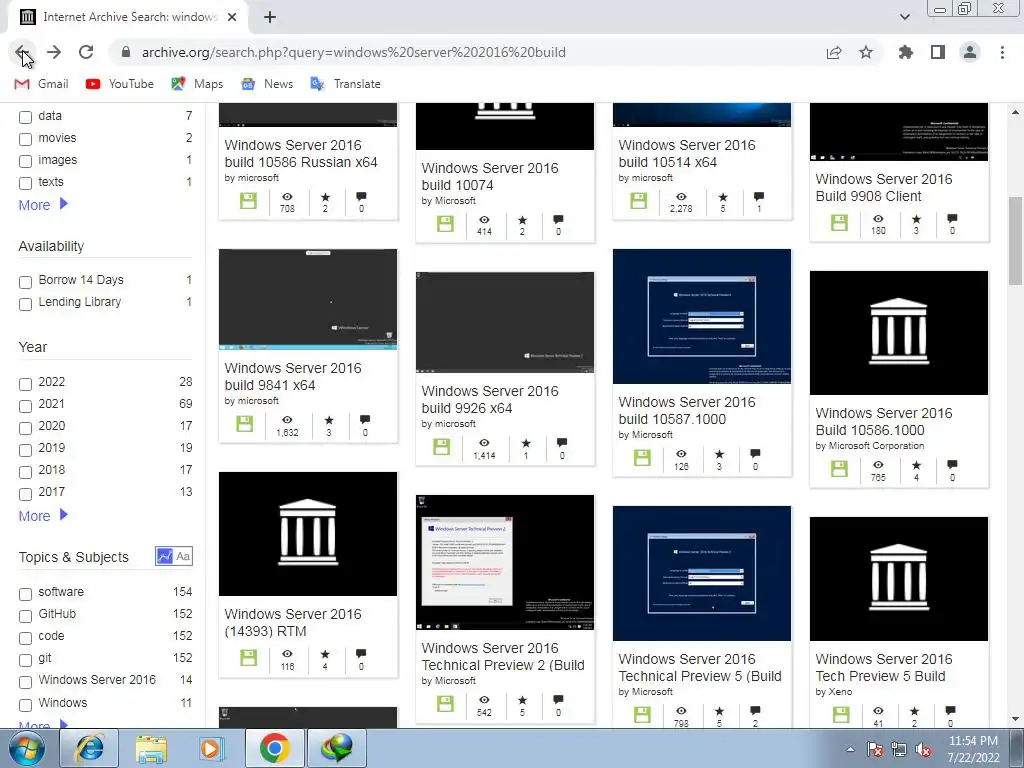
Task: Open Windows Server 2016 build 10074 item
Action: click(x=490, y=176)
